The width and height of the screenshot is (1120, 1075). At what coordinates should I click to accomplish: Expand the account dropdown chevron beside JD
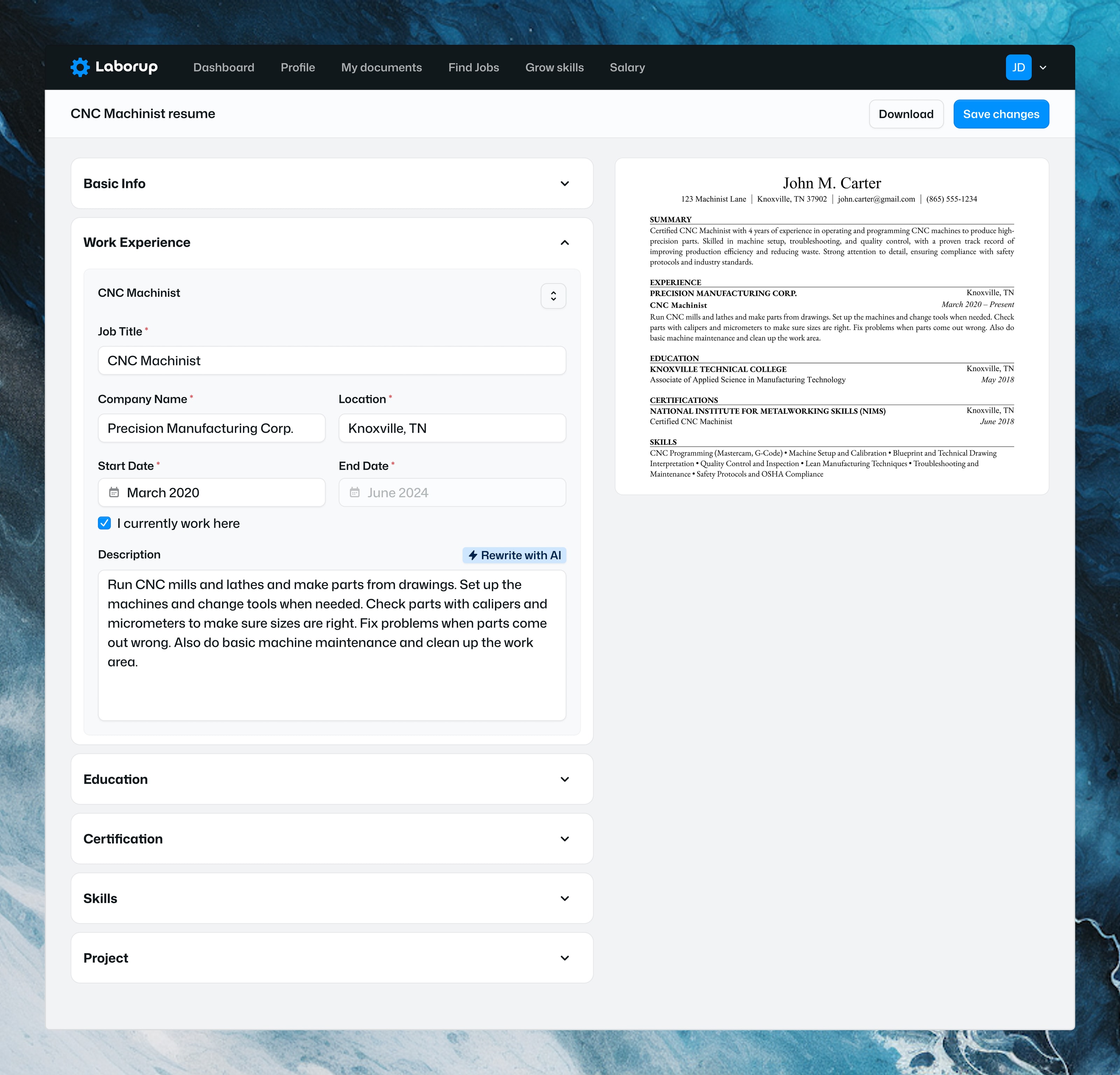click(1043, 68)
